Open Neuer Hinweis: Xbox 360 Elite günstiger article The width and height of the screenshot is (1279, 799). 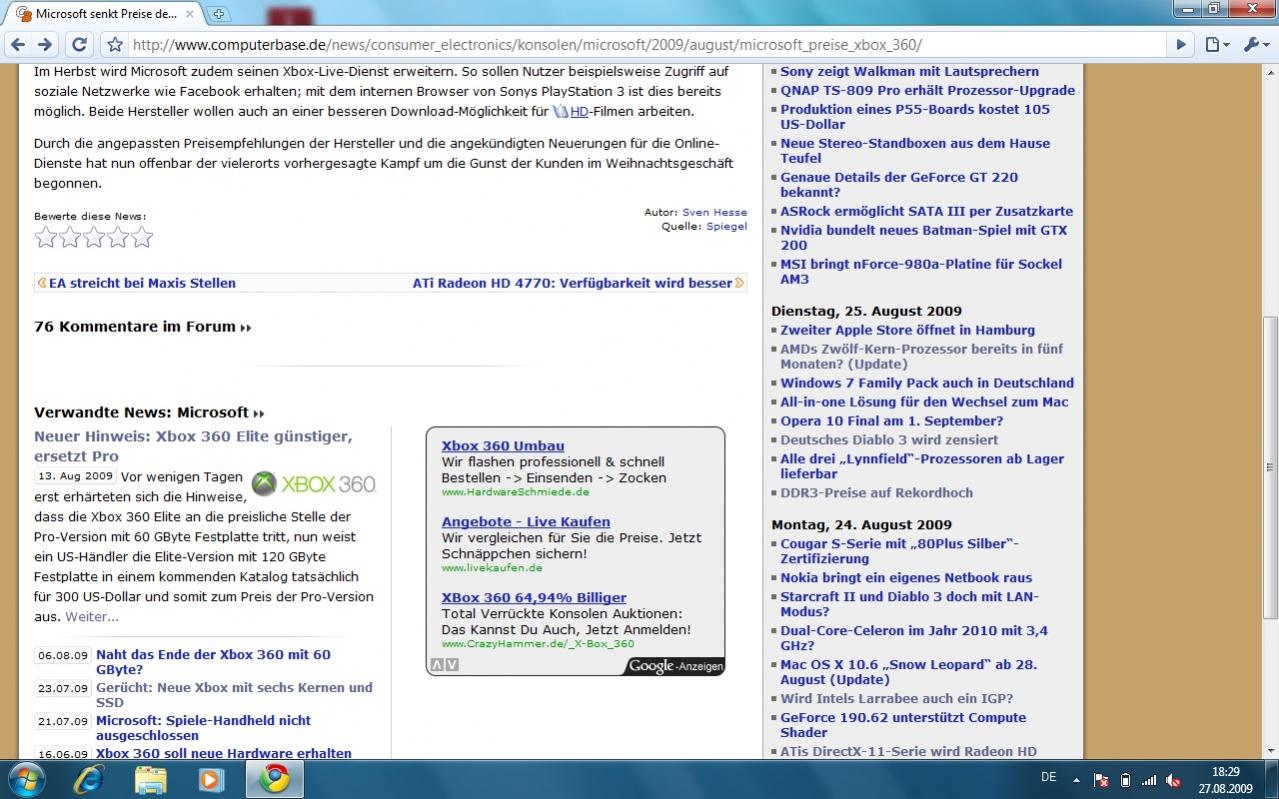pos(193,446)
